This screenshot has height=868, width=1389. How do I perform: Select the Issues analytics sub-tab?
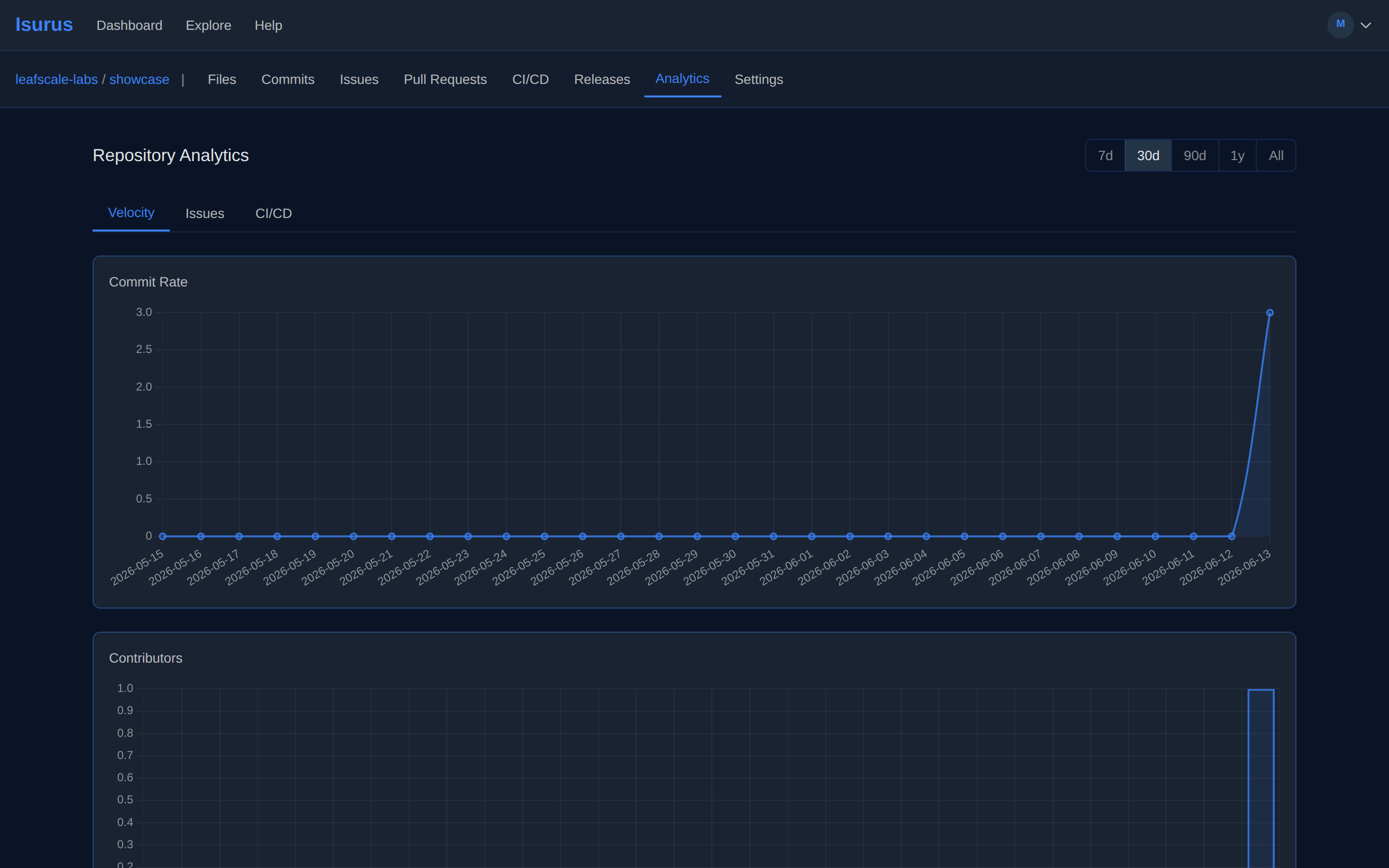point(204,214)
